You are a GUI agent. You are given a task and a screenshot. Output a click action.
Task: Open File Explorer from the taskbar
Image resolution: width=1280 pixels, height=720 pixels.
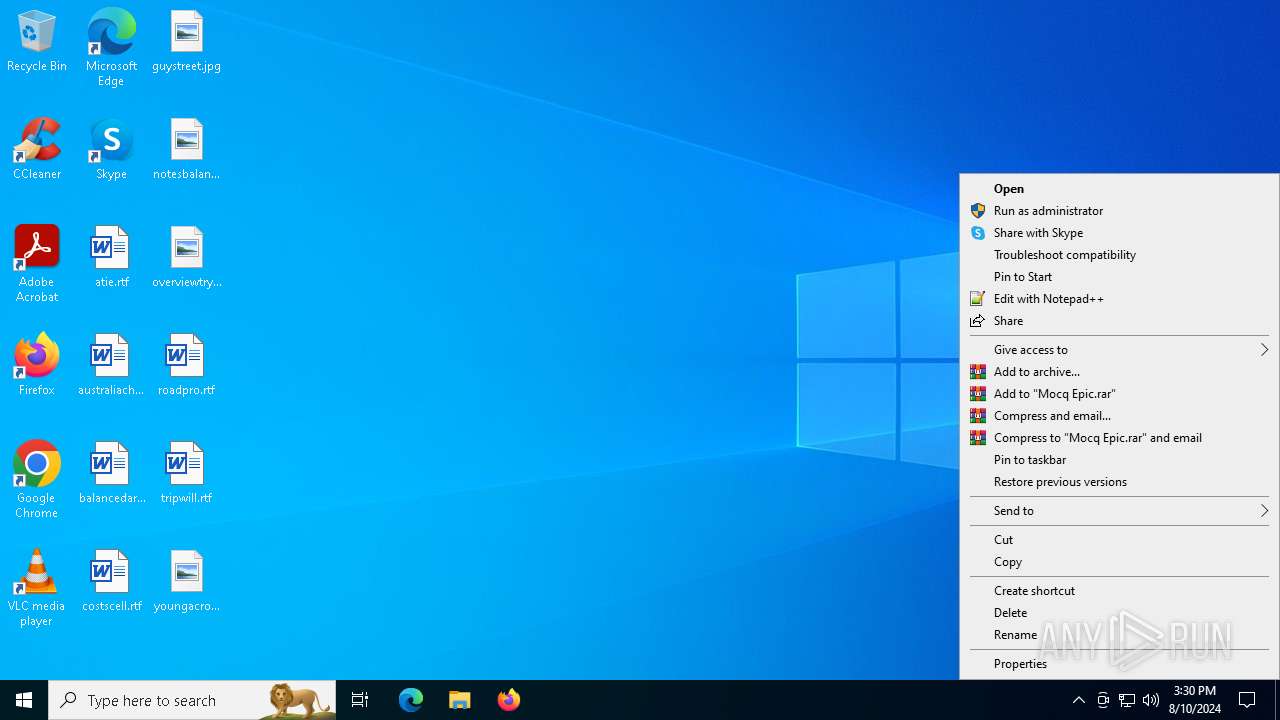click(x=460, y=700)
